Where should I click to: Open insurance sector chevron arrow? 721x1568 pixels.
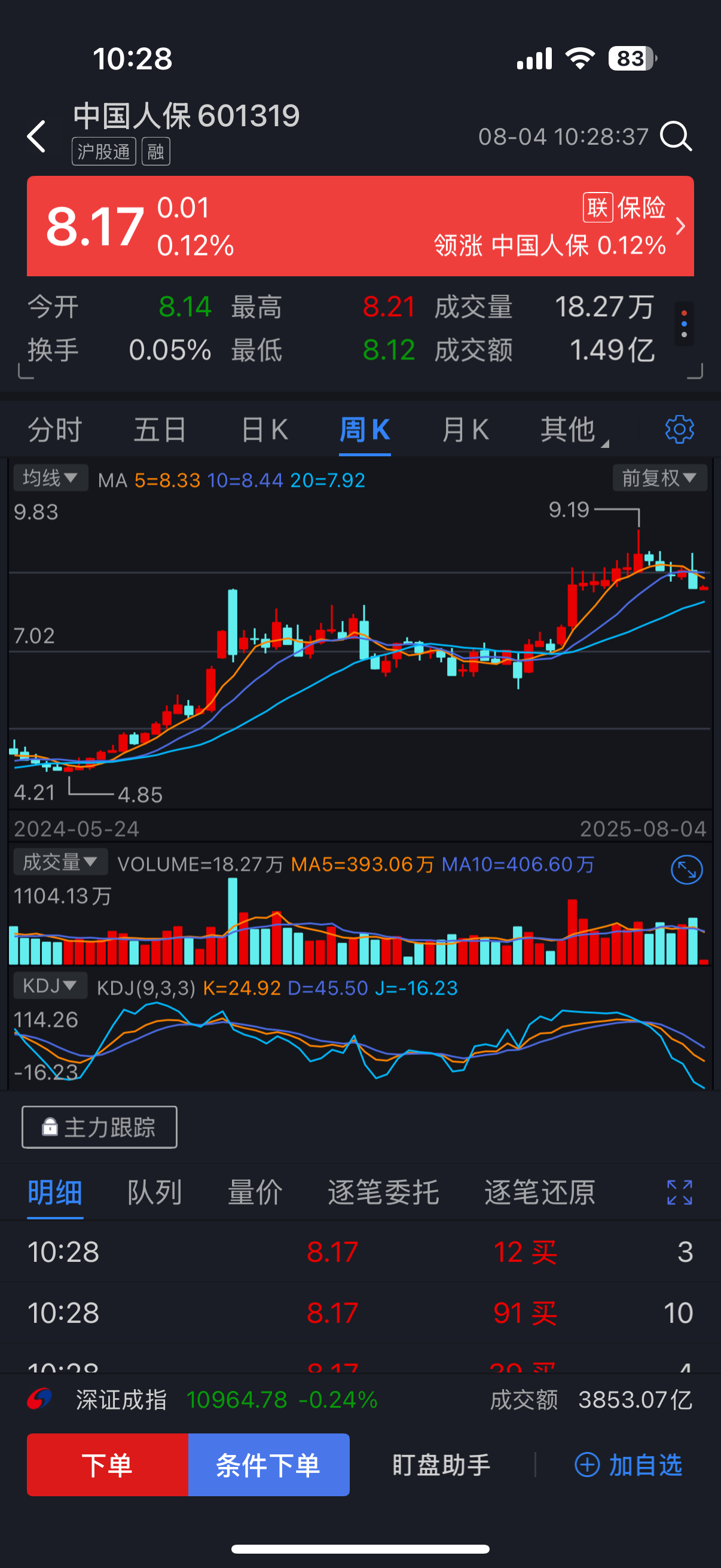[x=680, y=226]
